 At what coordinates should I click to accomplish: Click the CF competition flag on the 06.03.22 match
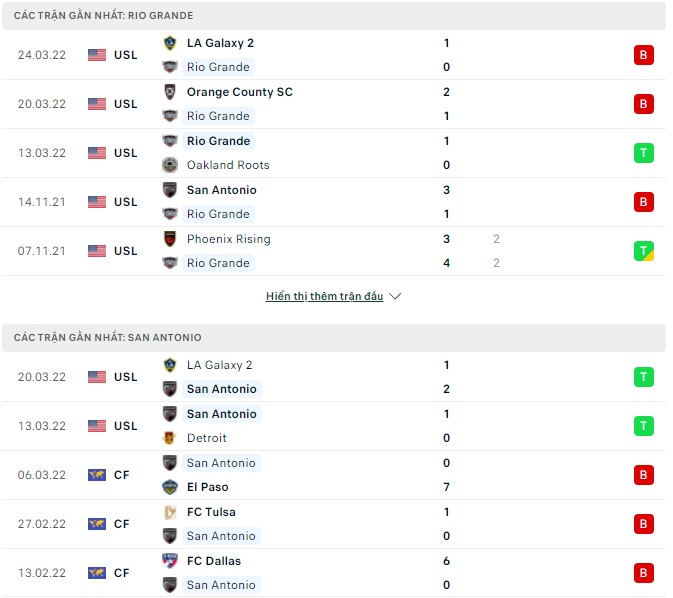tap(97, 475)
